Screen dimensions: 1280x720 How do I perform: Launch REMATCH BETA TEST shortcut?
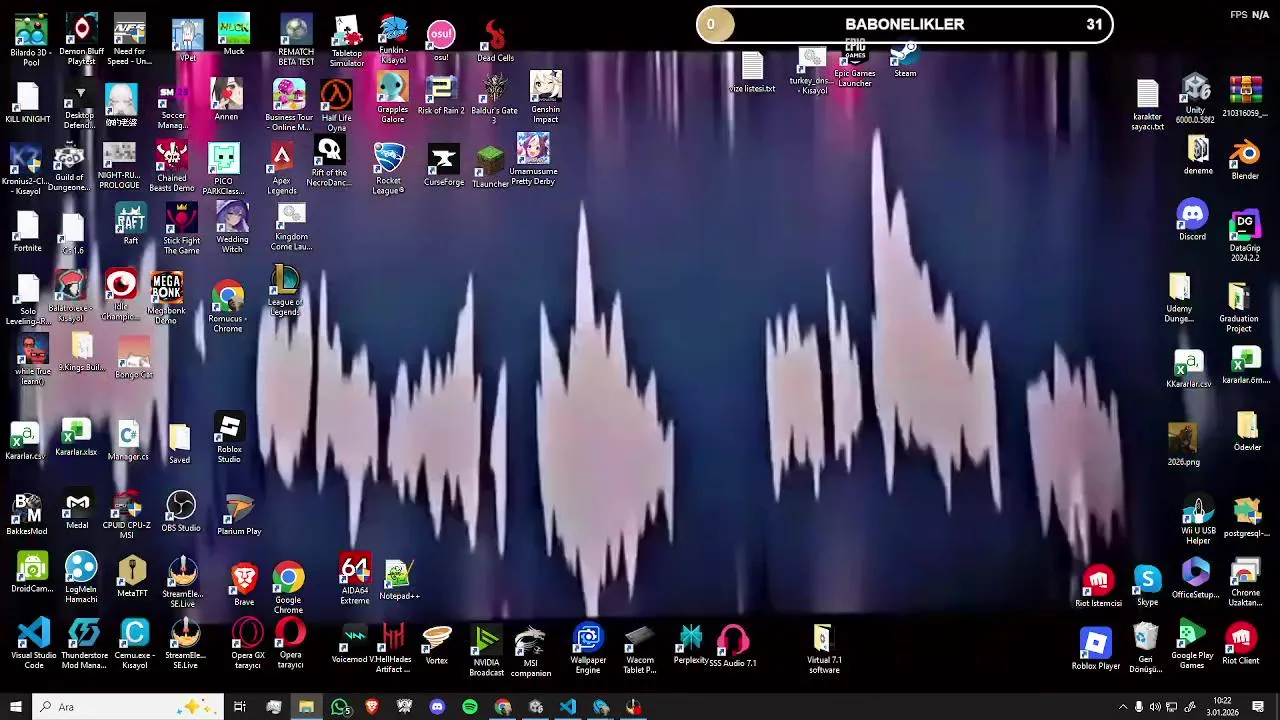pos(296,40)
